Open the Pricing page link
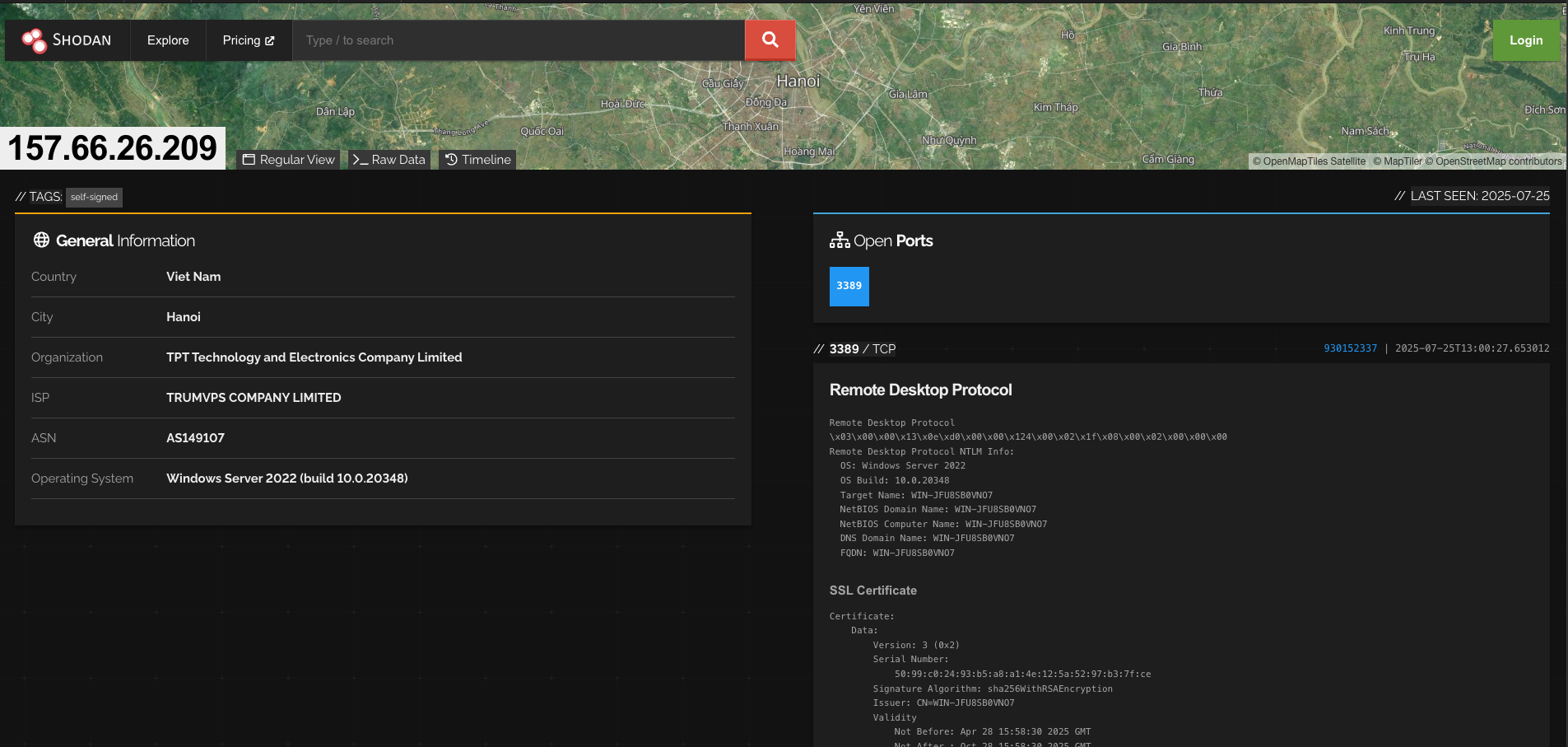Viewport: 1568px width, 747px height. tap(249, 40)
